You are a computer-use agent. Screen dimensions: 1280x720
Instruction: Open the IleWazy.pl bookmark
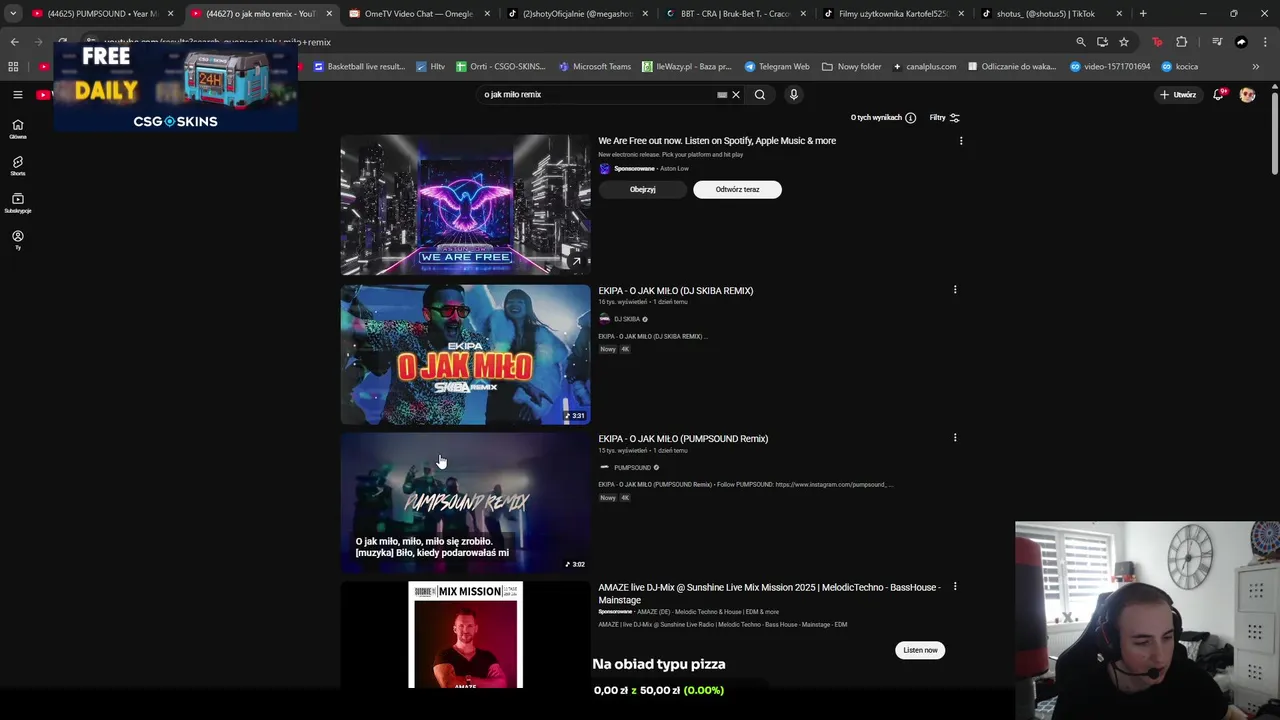[x=687, y=67]
